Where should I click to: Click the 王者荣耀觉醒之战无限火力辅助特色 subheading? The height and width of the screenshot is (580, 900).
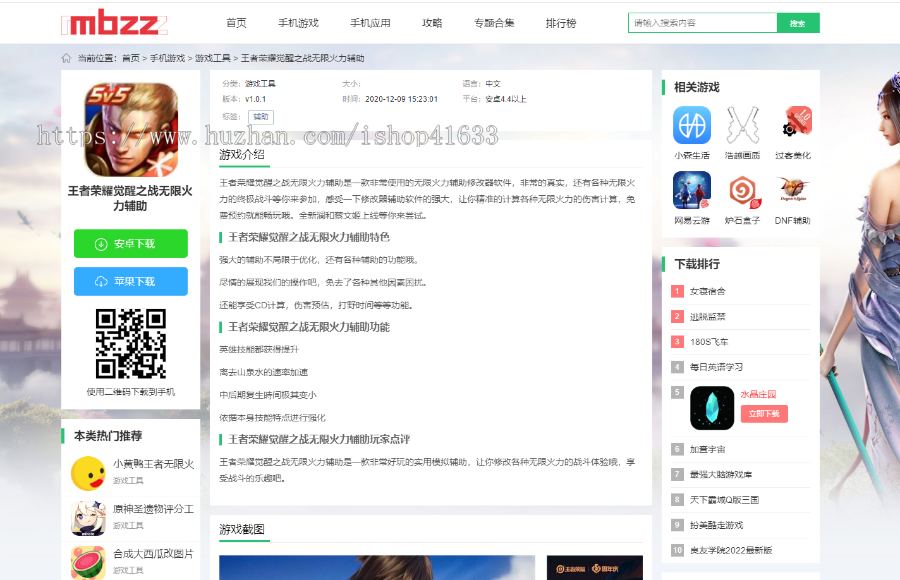point(309,237)
